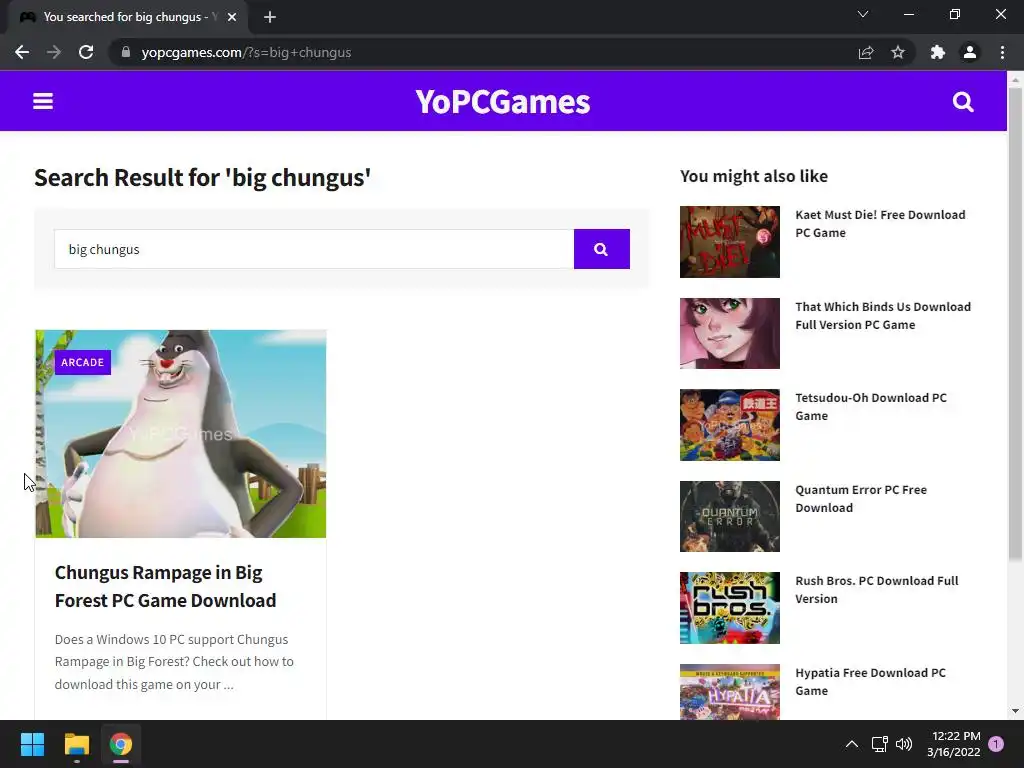Screen dimensions: 1024x768
Task: Click the volume speaker icon
Action: click(904, 744)
